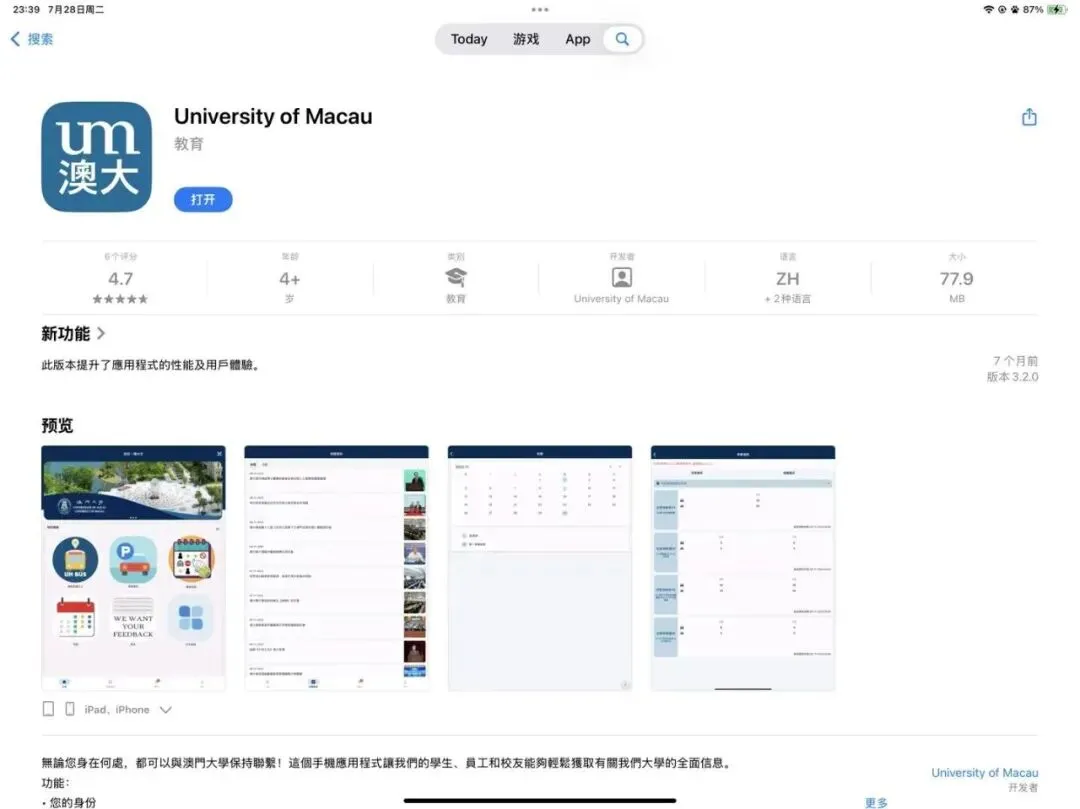Expand description with 更多 link

point(876,803)
